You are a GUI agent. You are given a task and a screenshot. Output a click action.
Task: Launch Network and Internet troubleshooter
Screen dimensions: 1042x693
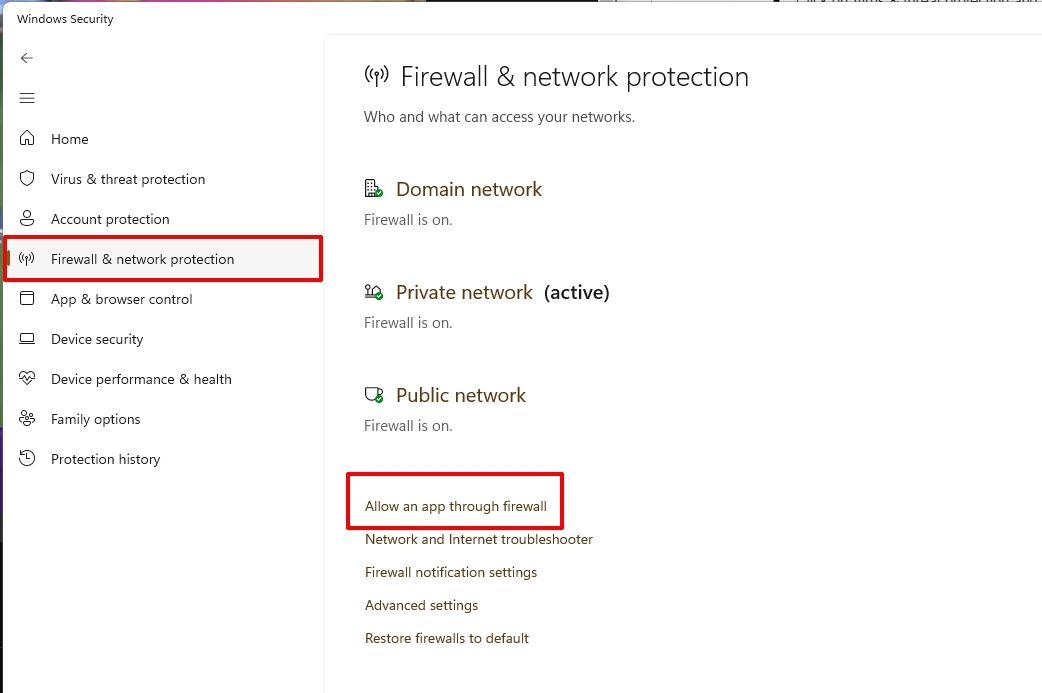click(x=478, y=540)
